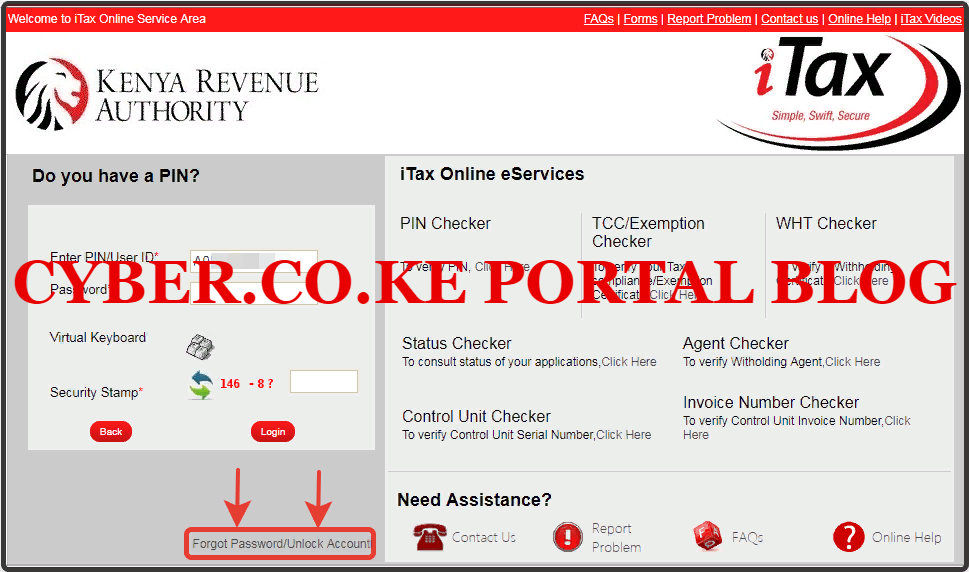Click Here link under Agent Checker
This screenshot has width=969, height=572.
pos(852,362)
